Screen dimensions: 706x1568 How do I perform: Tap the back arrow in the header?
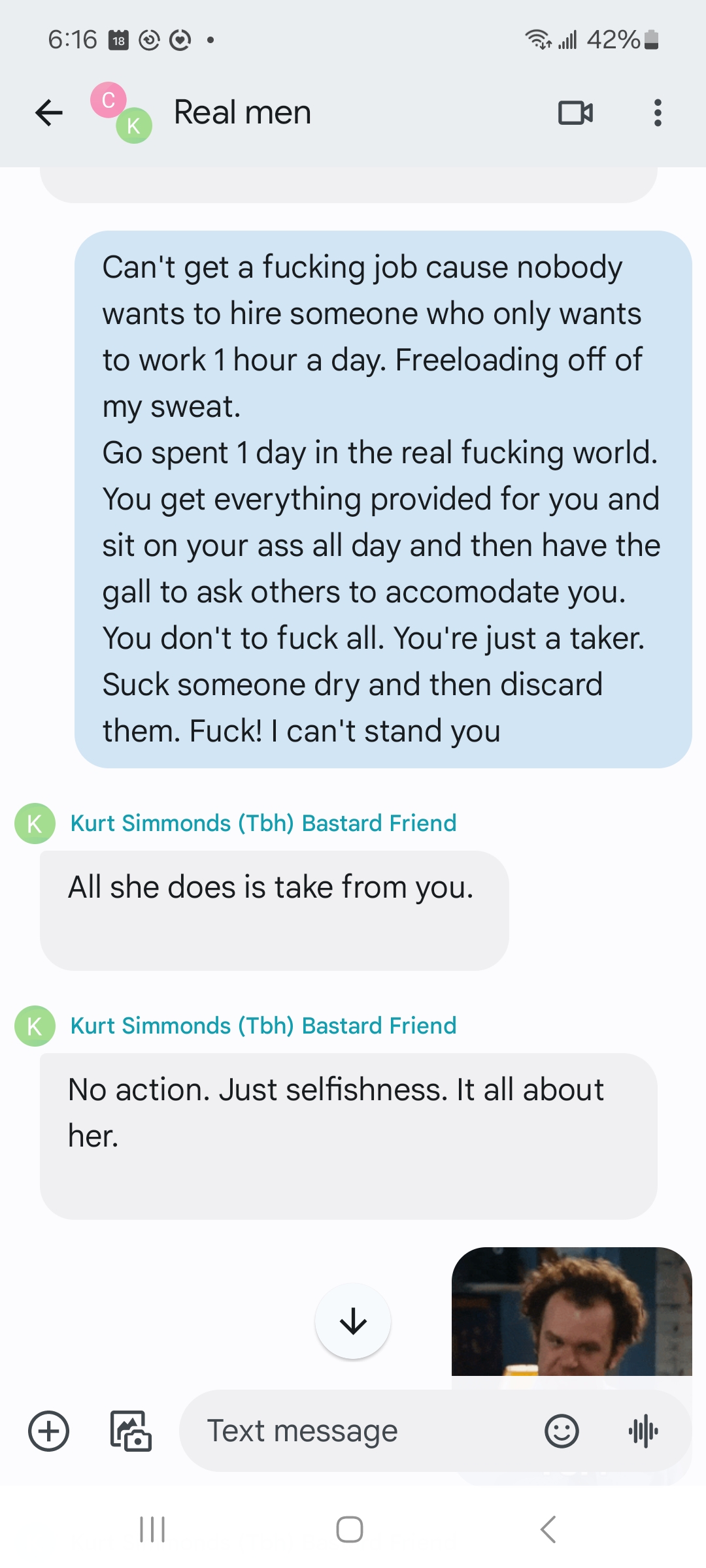[x=49, y=113]
